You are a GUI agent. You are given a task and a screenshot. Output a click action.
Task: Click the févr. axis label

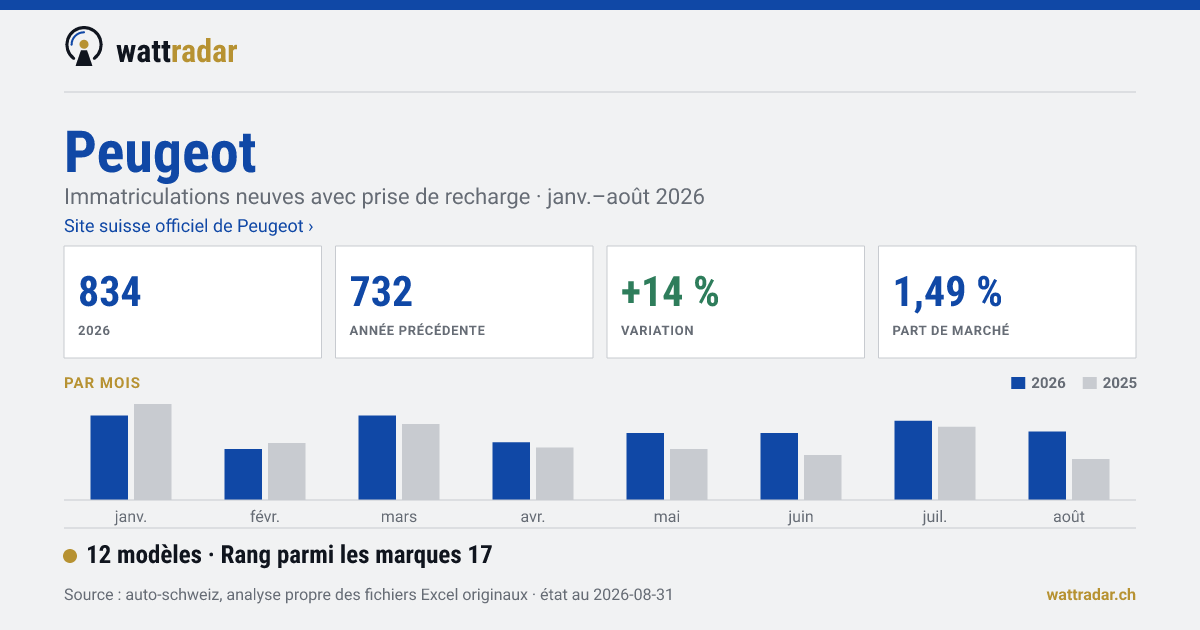(x=265, y=517)
